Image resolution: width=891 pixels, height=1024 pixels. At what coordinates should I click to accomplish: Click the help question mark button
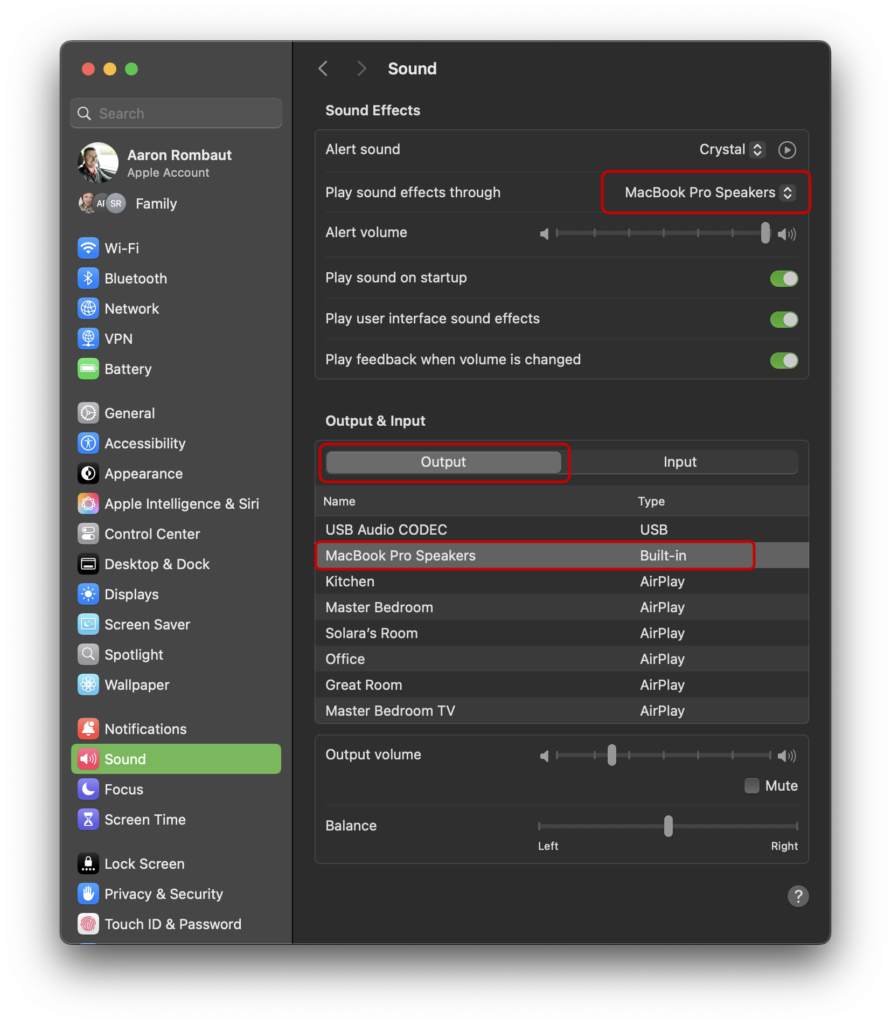pyautogui.click(x=797, y=896)
